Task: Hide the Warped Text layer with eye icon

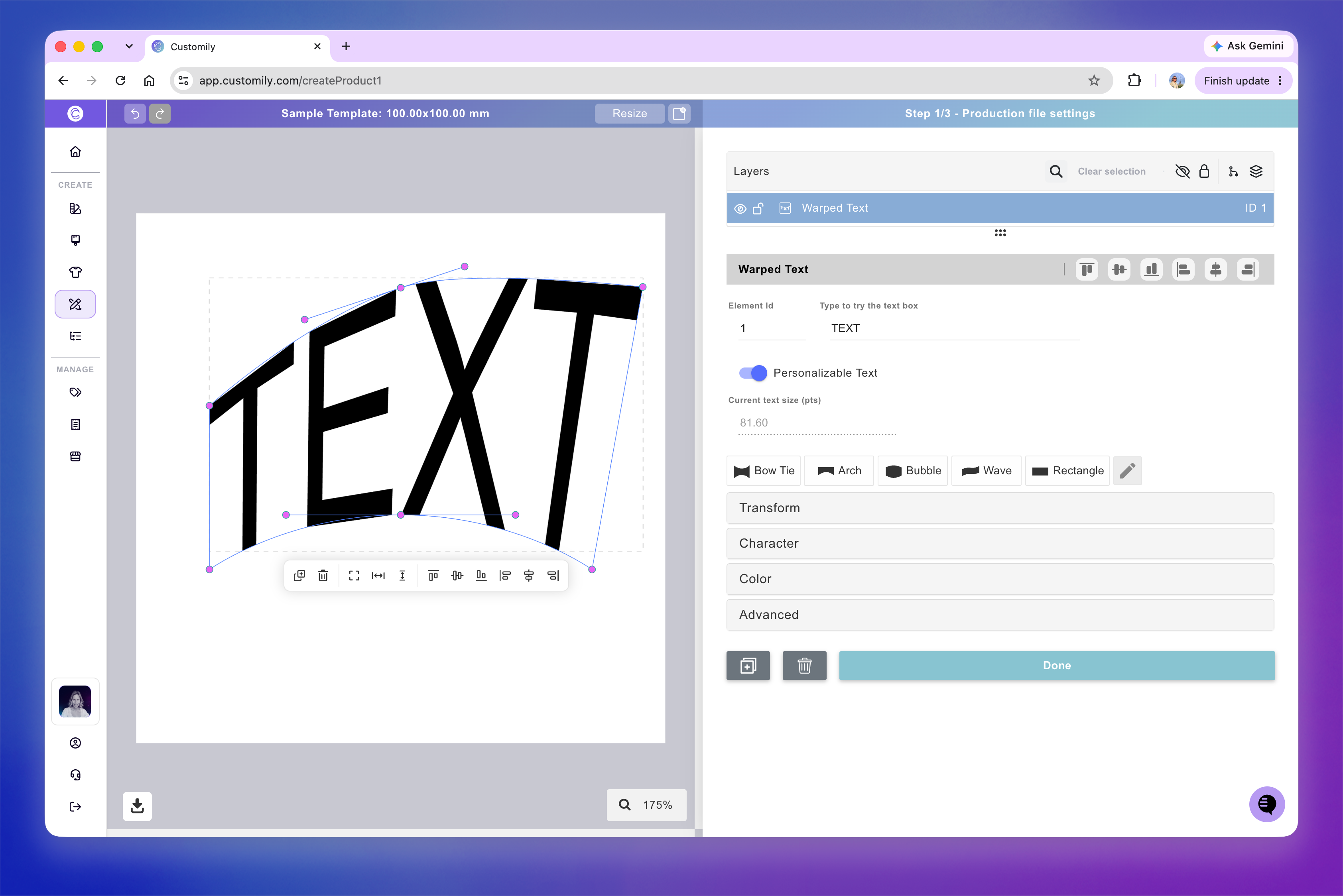Action: pyautogui.click(x=740, y=208)
